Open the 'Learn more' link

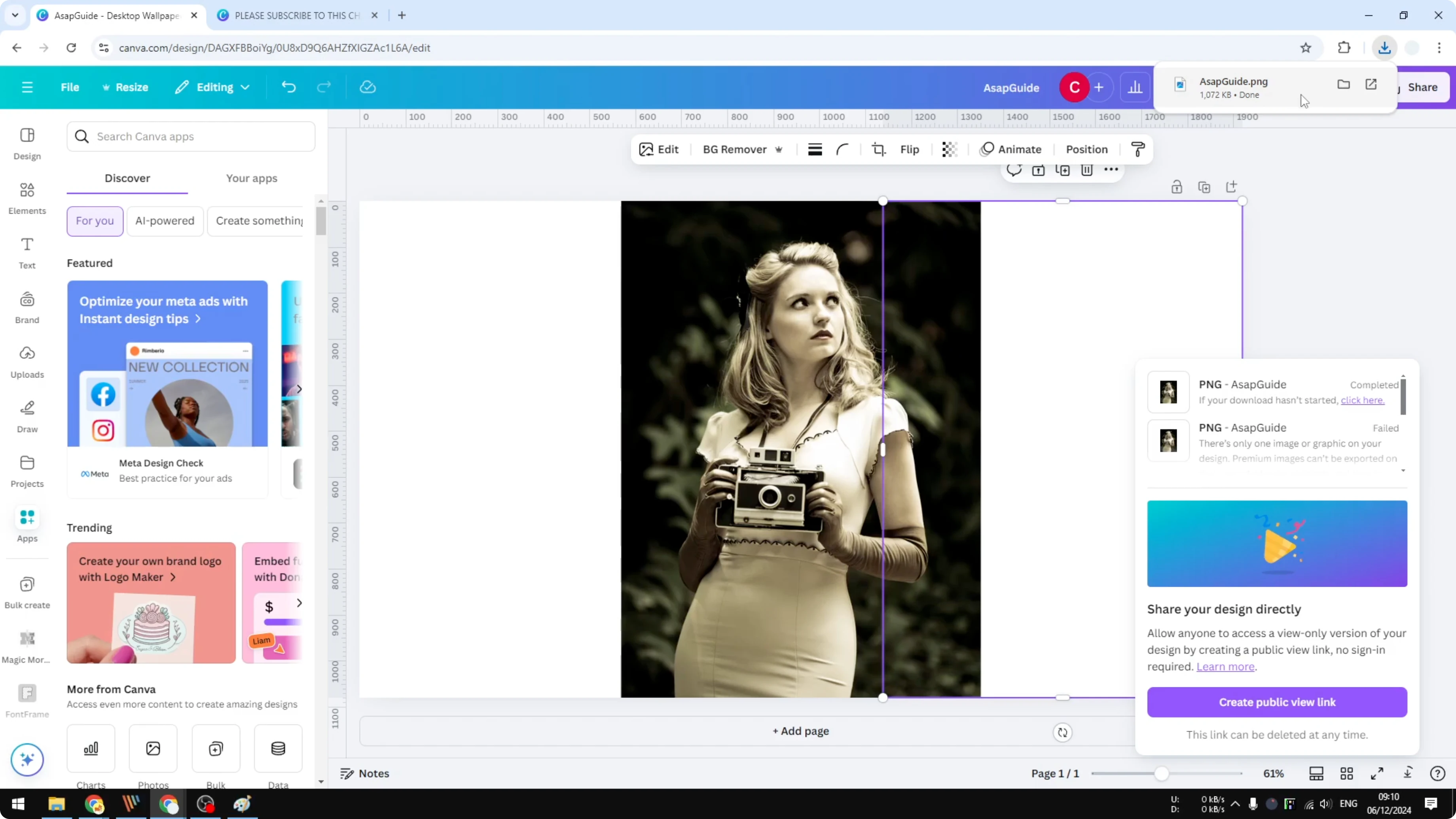click(1225, 667)
